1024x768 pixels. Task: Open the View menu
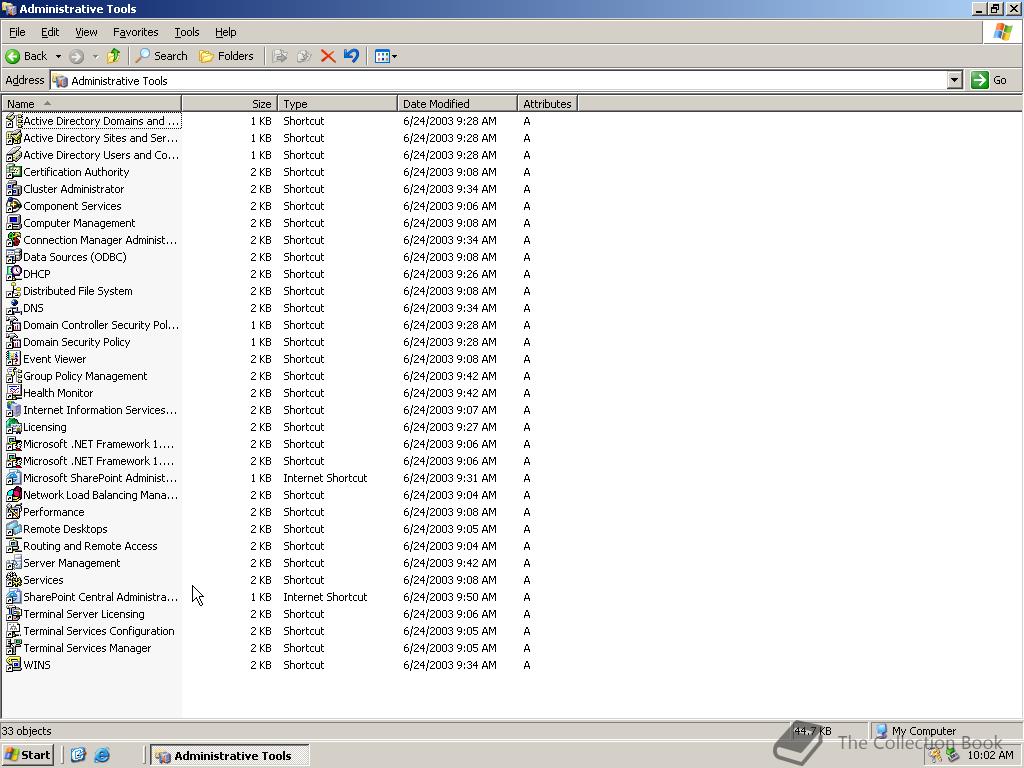coord(86,32)
